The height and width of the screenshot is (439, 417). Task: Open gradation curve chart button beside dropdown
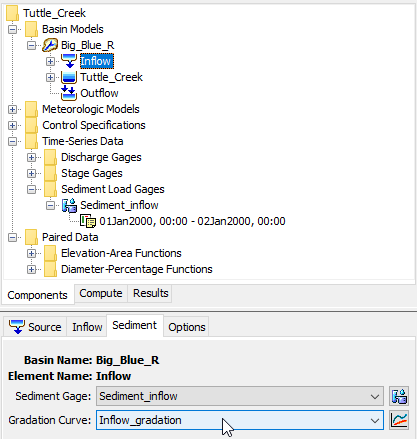coord(399,420)
